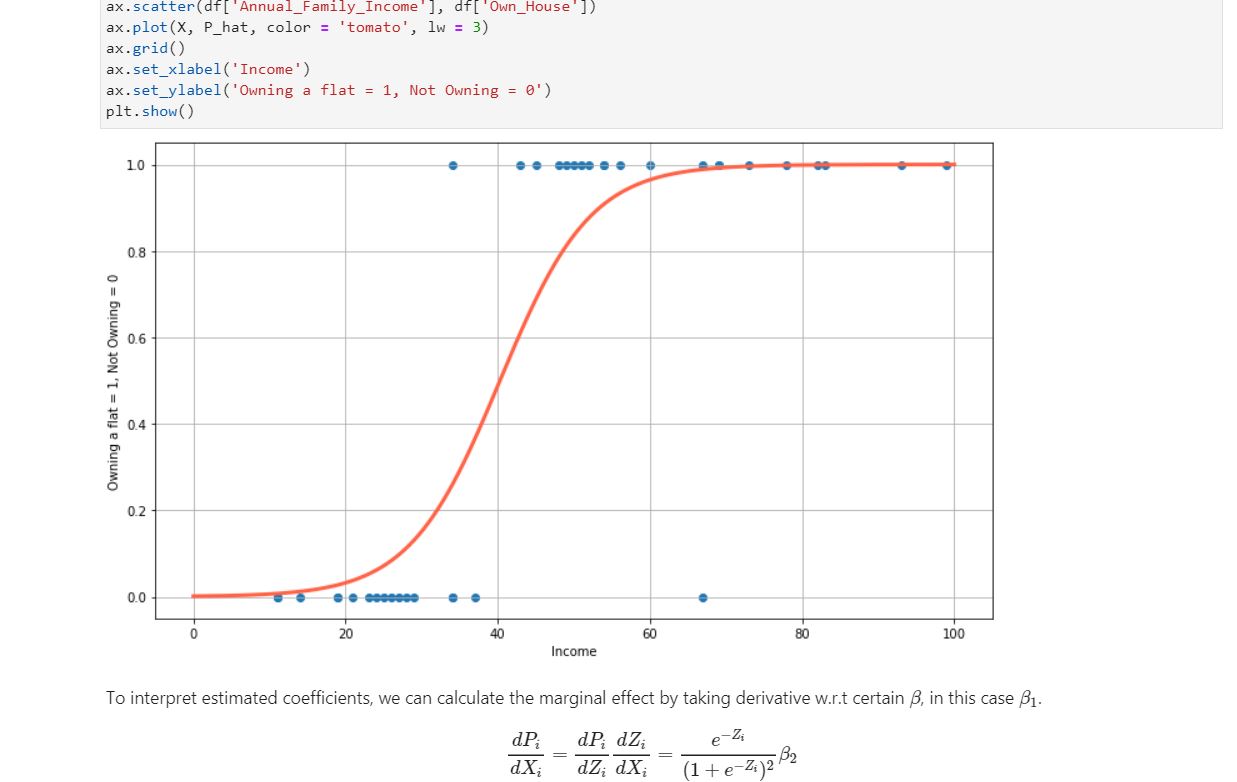Click the rotated y-axis label text

point(113,381)
